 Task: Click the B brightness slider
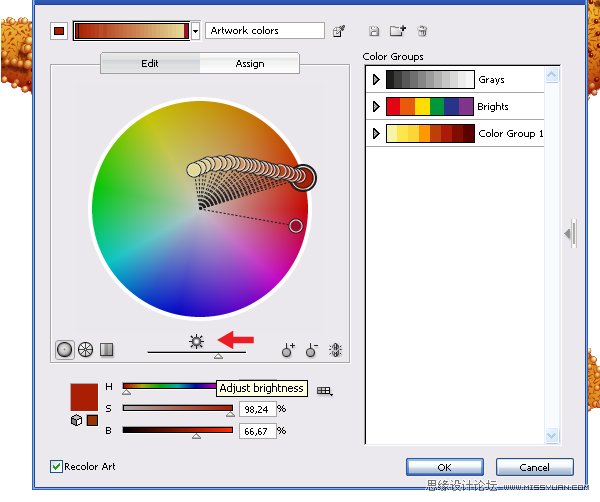click(178, 430)
